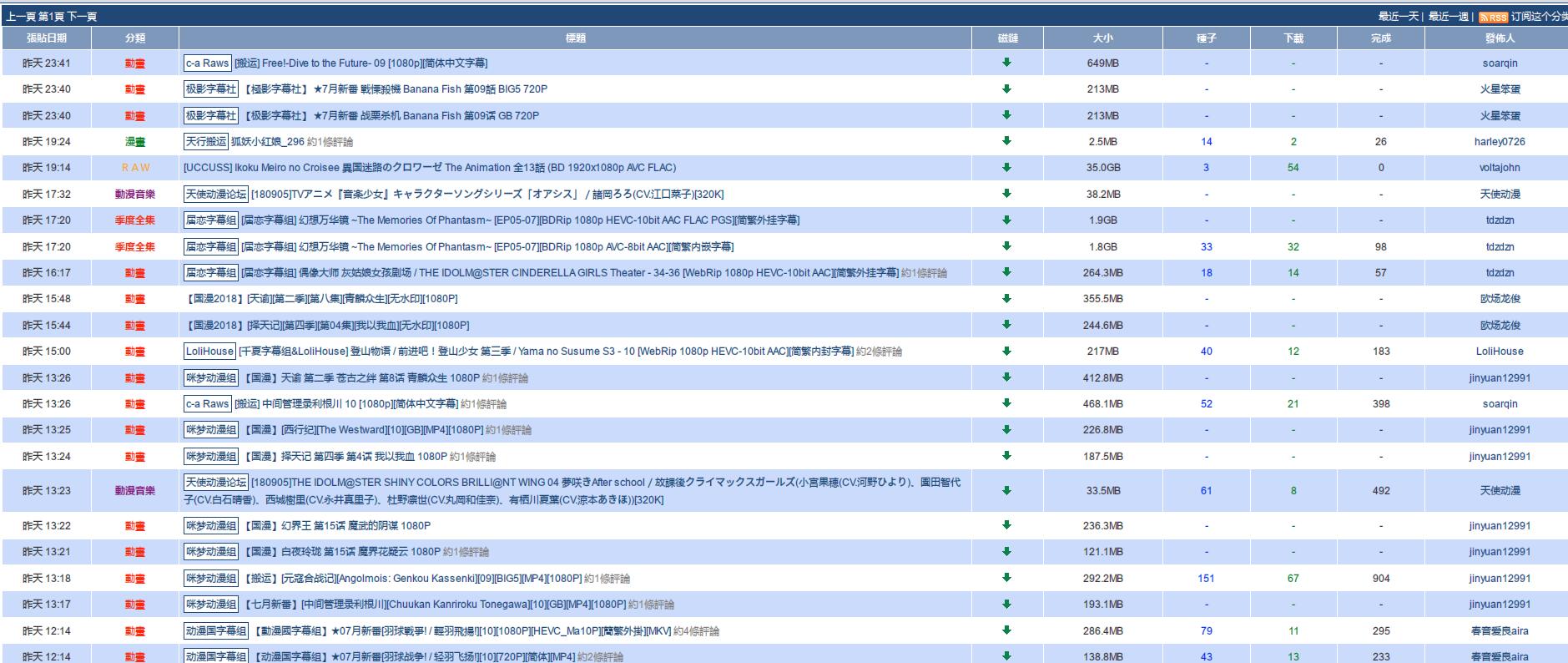This screenshot has height=663, width=1568.
Task: Click magnet arrow for 择天记 第四季 第04集 row
Action: [x=1006, y=325]
